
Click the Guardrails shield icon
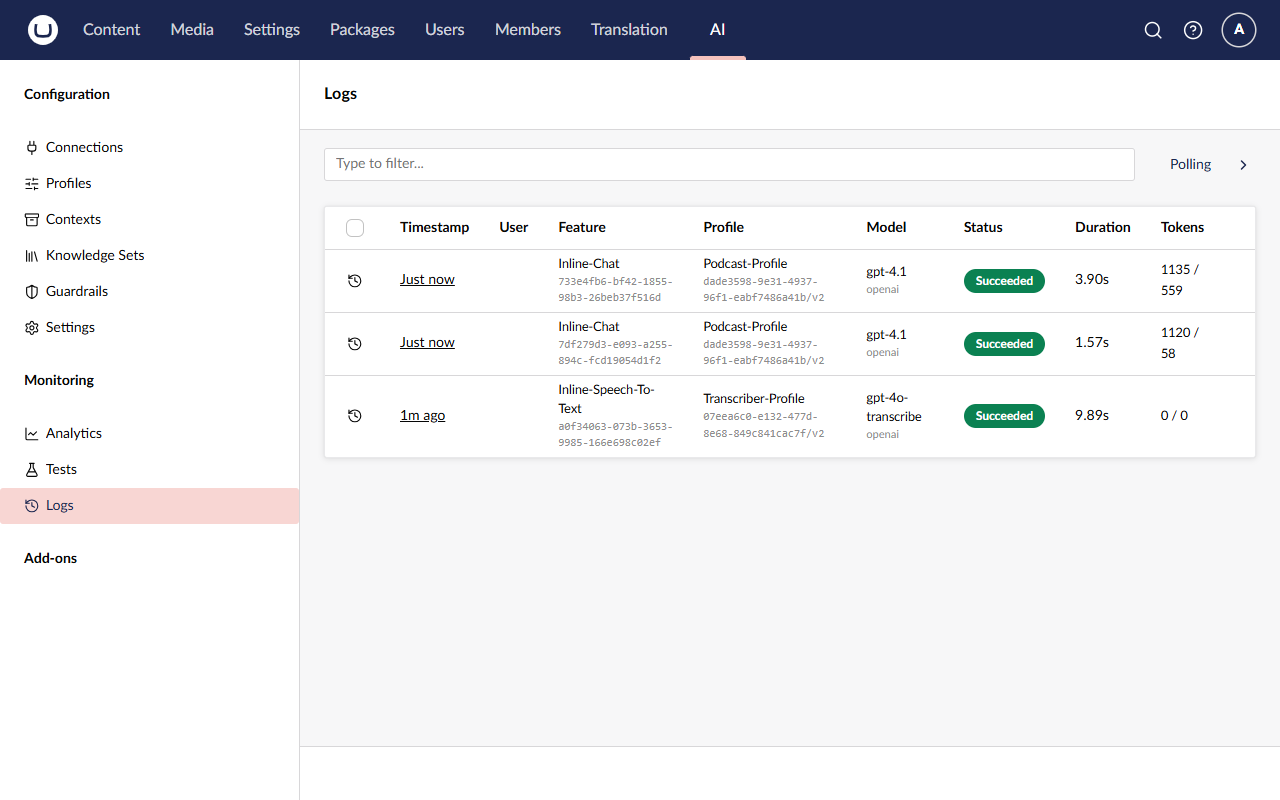32,291
